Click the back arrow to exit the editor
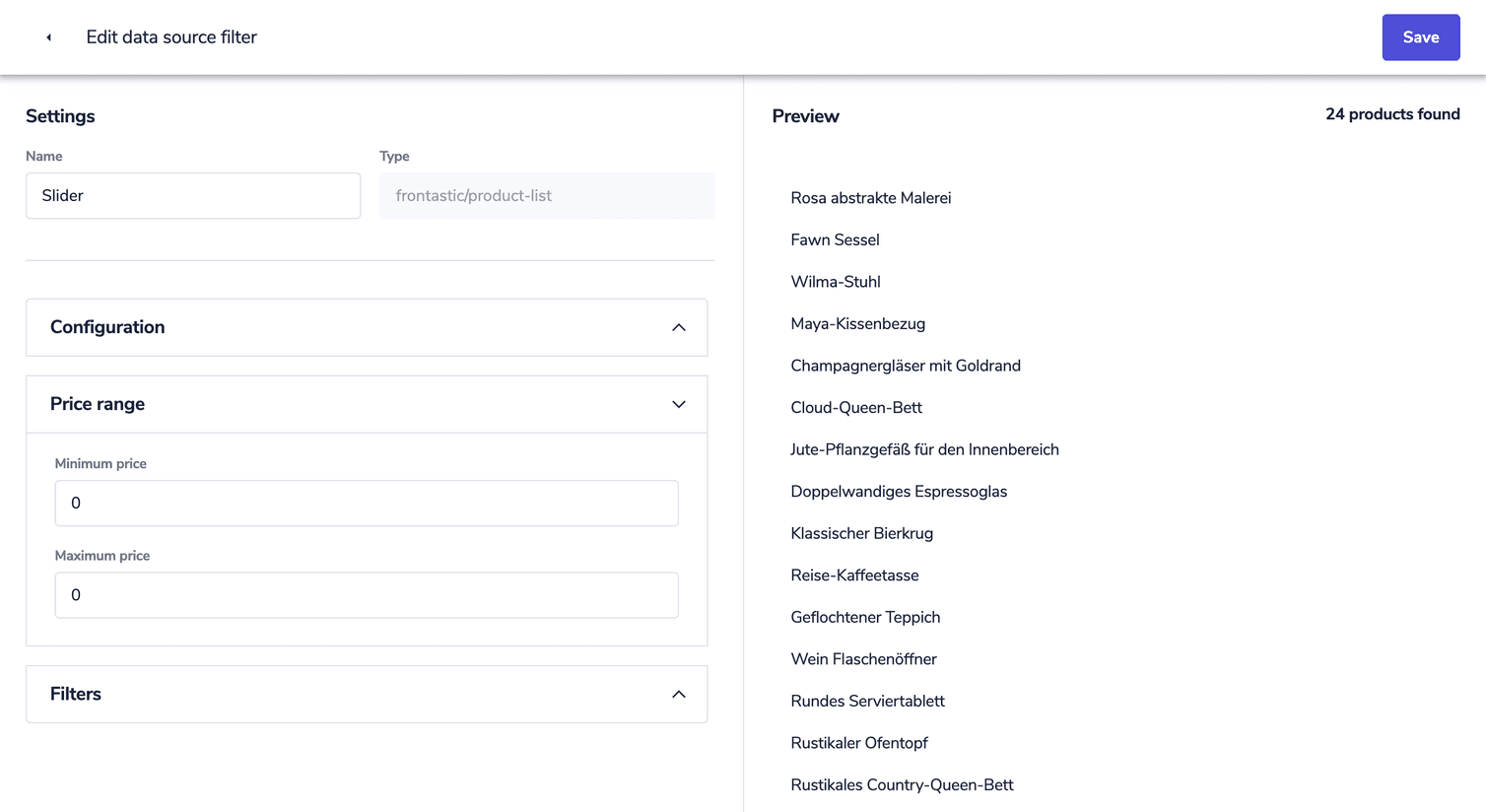Screen dimensions: 1486x812 (x=47, y=36)
